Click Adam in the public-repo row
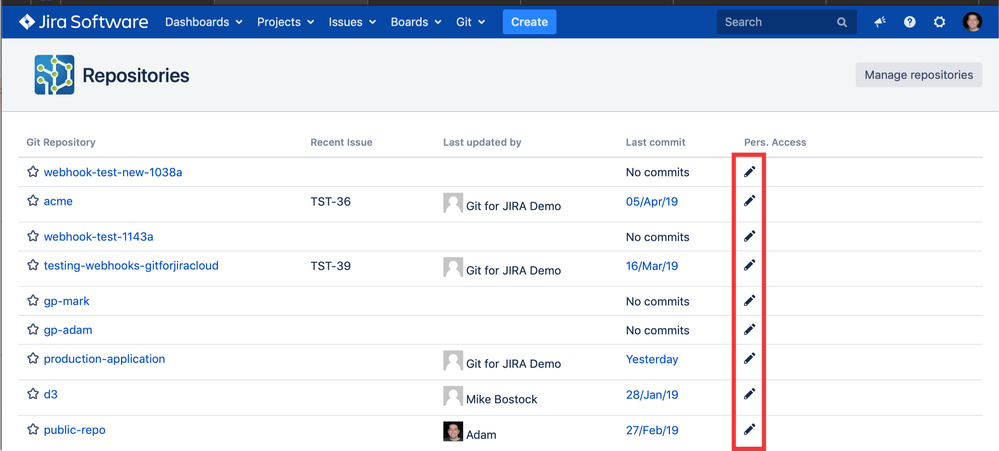Viewport: 999px width, 451px height. 481,435
